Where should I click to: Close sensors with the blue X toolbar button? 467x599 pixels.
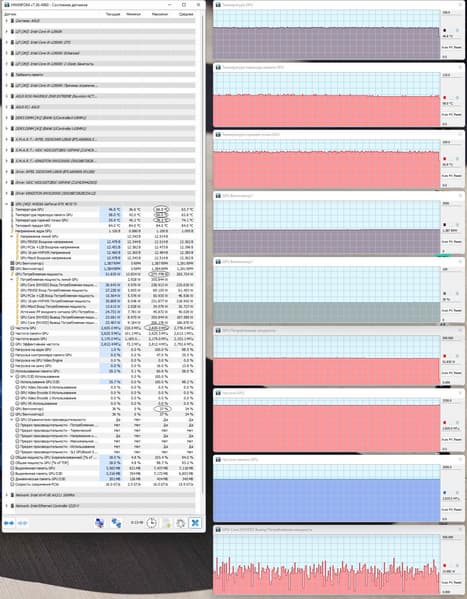[x=195, y=523]
